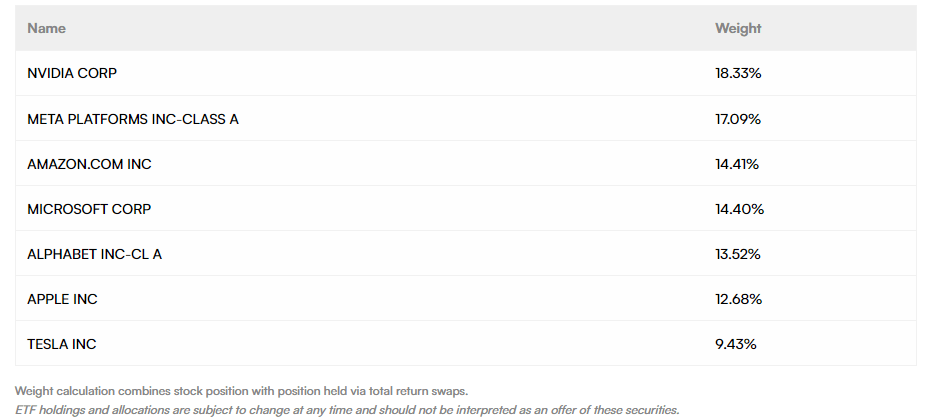The height and width of the screenshot is (419, 926).
Task: Click the Name column header
Action: coord(46,28)
